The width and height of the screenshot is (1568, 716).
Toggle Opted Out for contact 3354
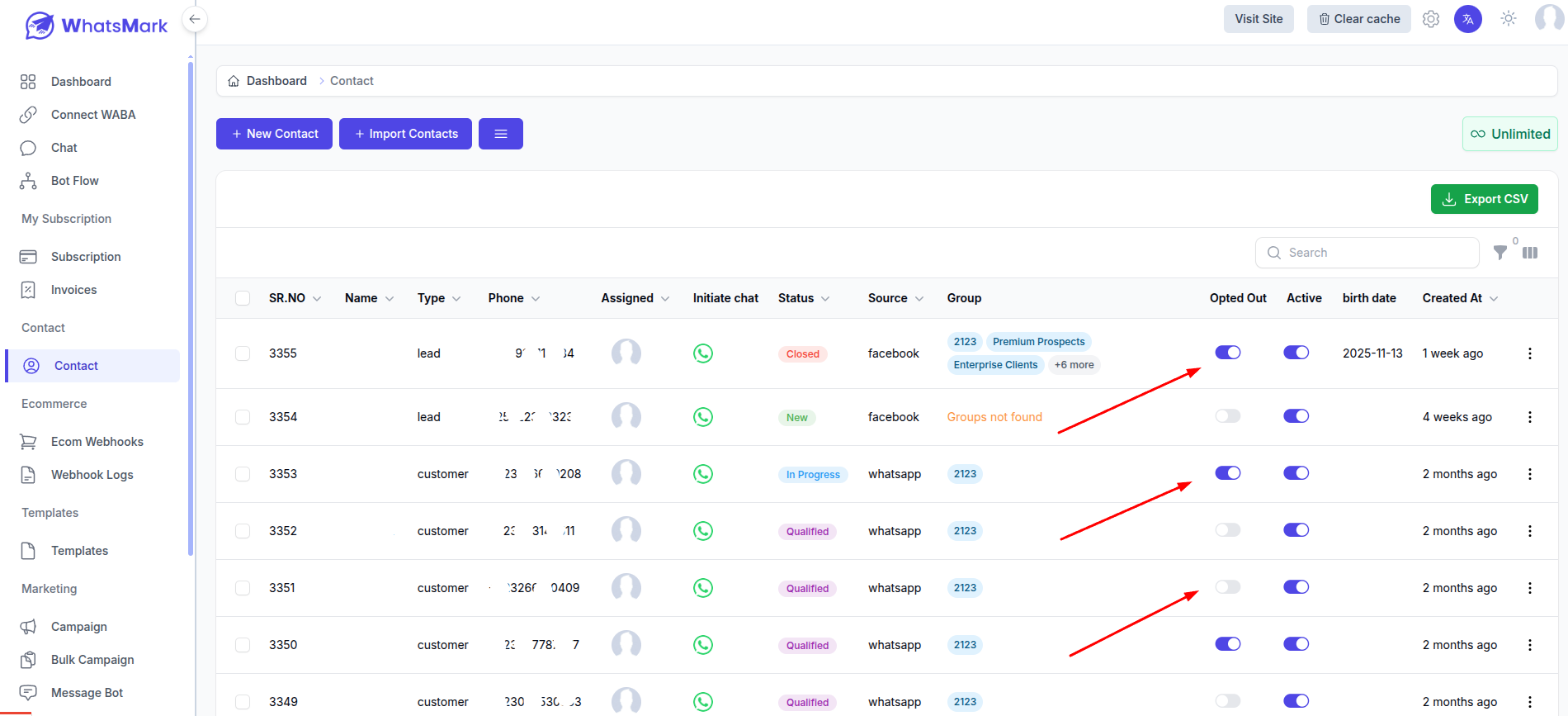point(1228,416)
